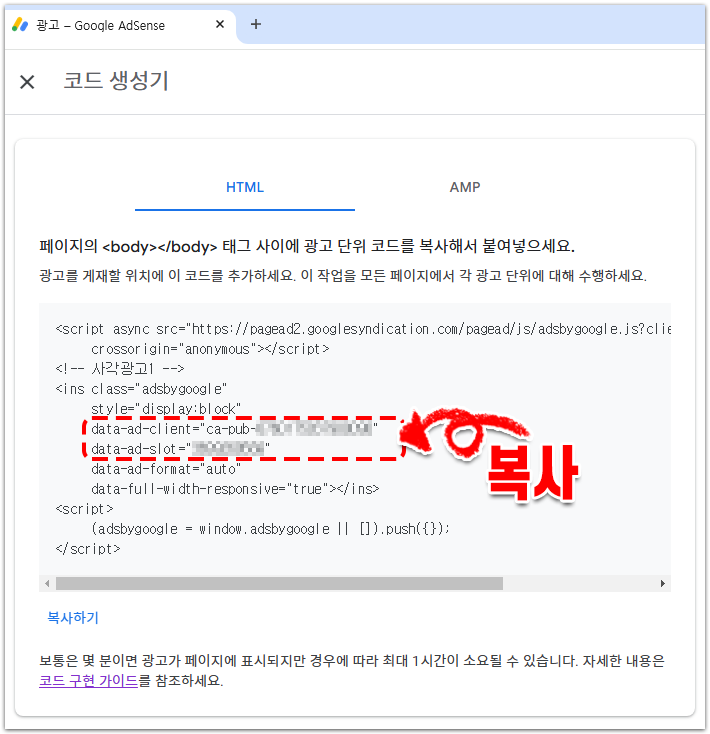Select the 광고 – Google AdSense tab title

pos(101,25)
